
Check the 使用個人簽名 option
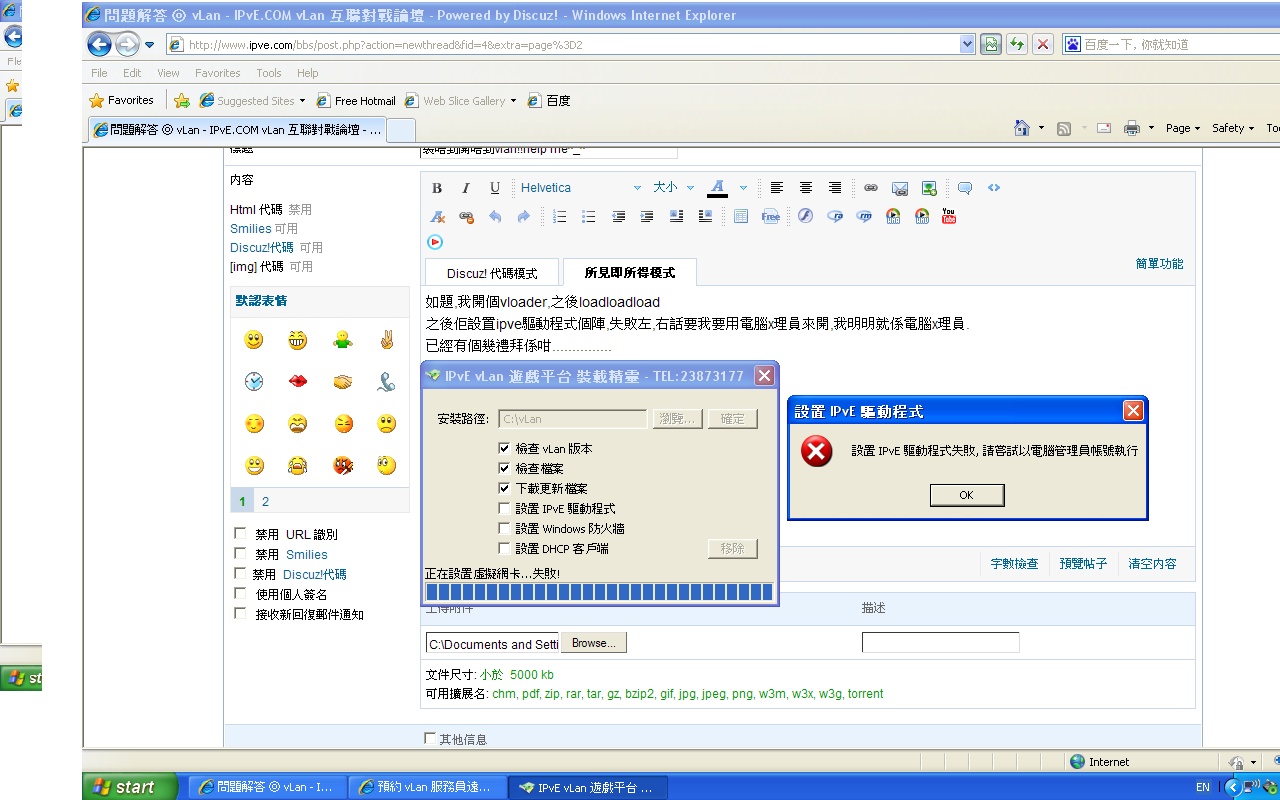point(240,594)
